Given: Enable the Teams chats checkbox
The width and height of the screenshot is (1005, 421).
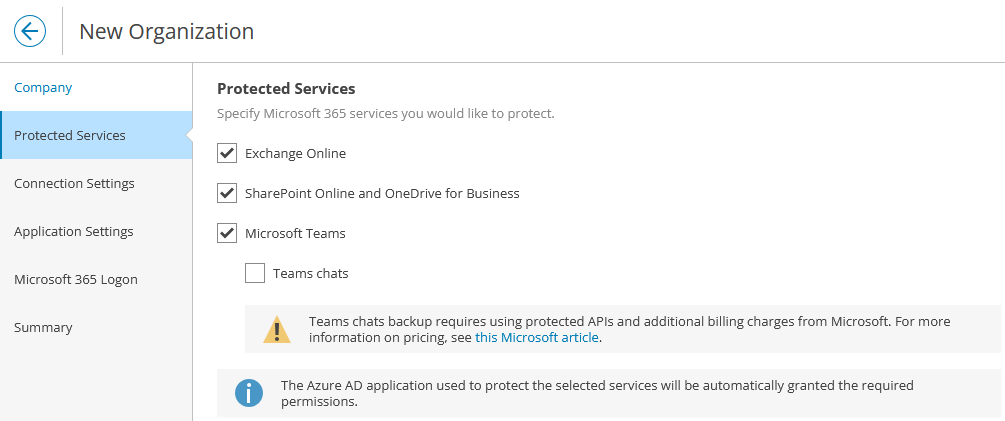Looking at the screenshot, I should [255, 273].
